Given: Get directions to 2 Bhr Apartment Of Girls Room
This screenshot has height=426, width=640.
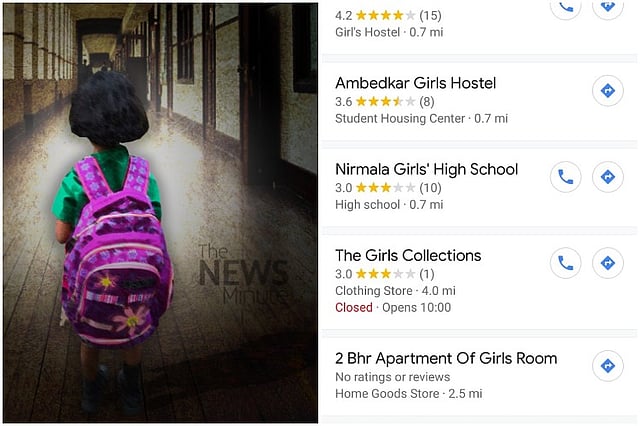Looking at the screenshot, I should (608, 366).
